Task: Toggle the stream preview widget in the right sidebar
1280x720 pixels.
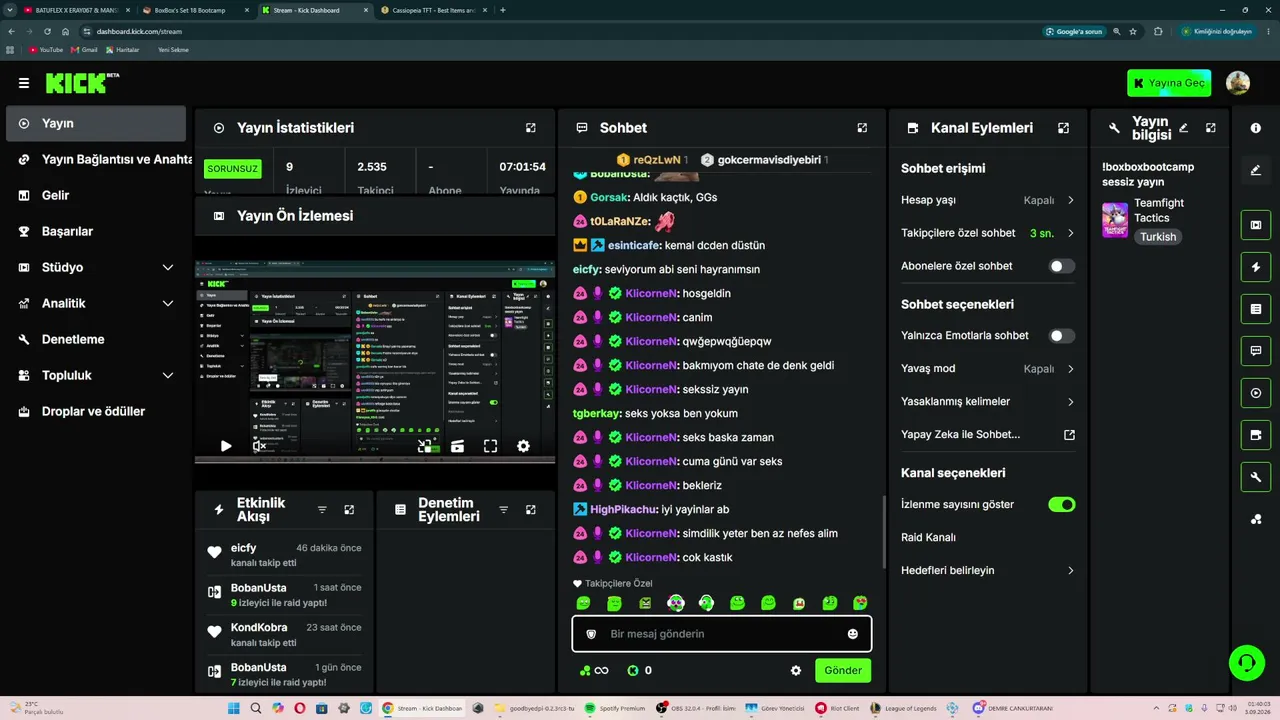Action: pos(1256,225)
